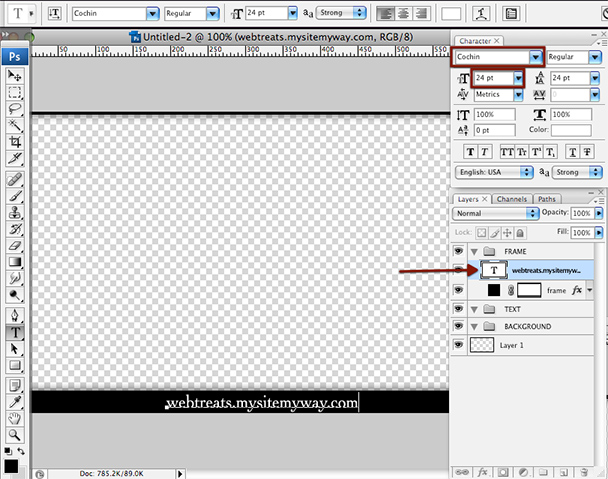The image size is (608, 479).
Task: Click text color swatch in options bar
Action: pos(451,14)
